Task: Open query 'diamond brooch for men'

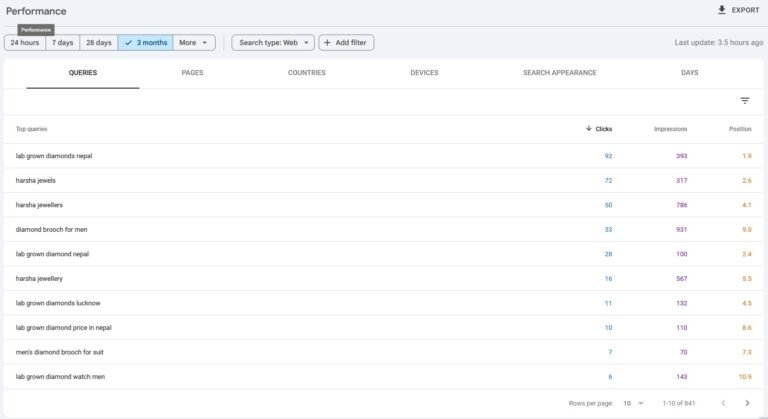Action: click(51, 229)
